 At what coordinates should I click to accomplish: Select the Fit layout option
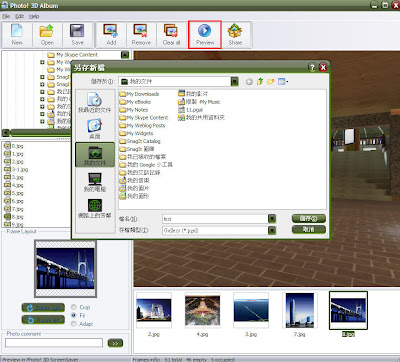coord(74,315)
